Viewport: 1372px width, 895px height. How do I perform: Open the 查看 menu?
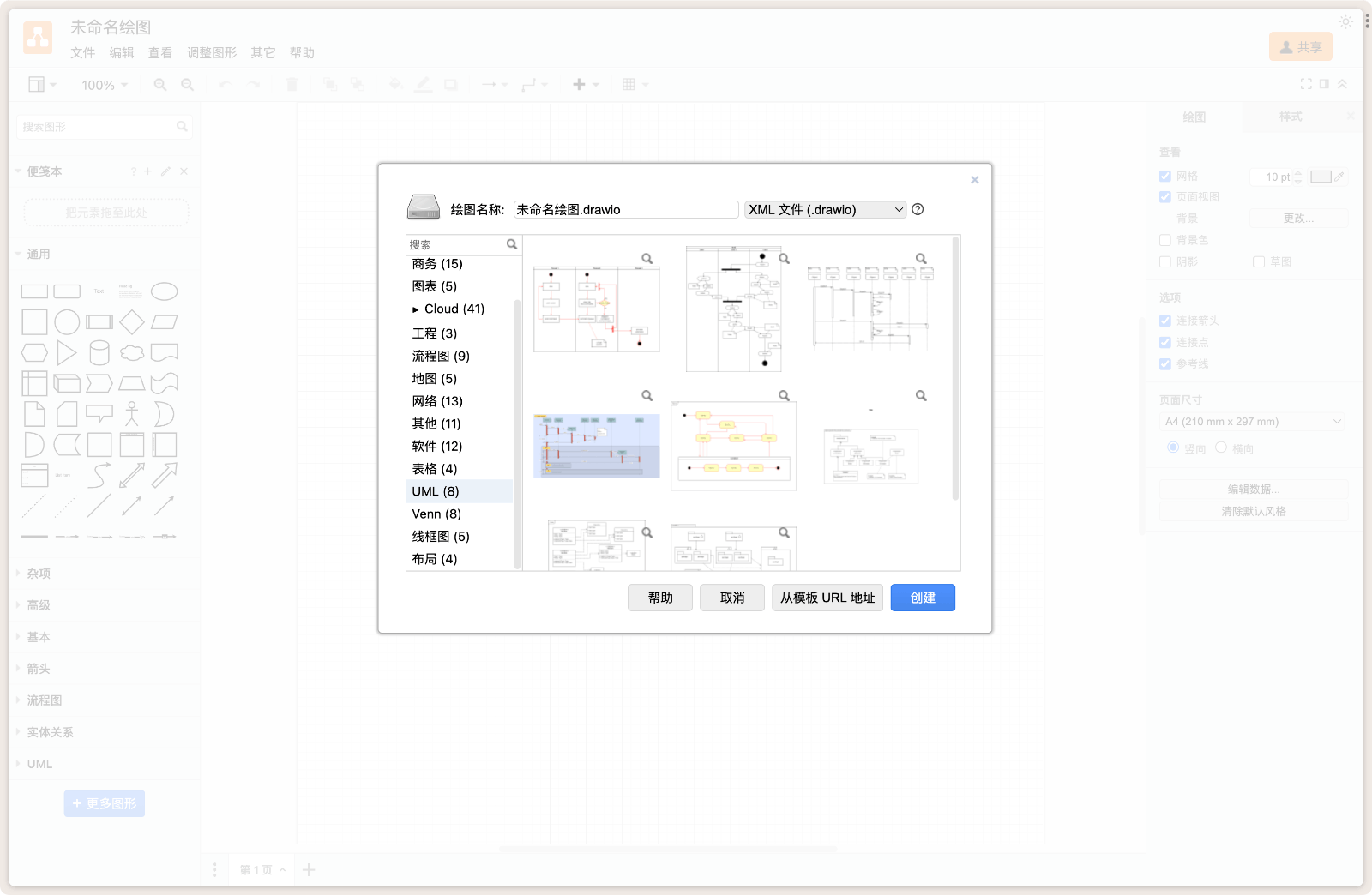pyautogui.click(x=160, y=53)
